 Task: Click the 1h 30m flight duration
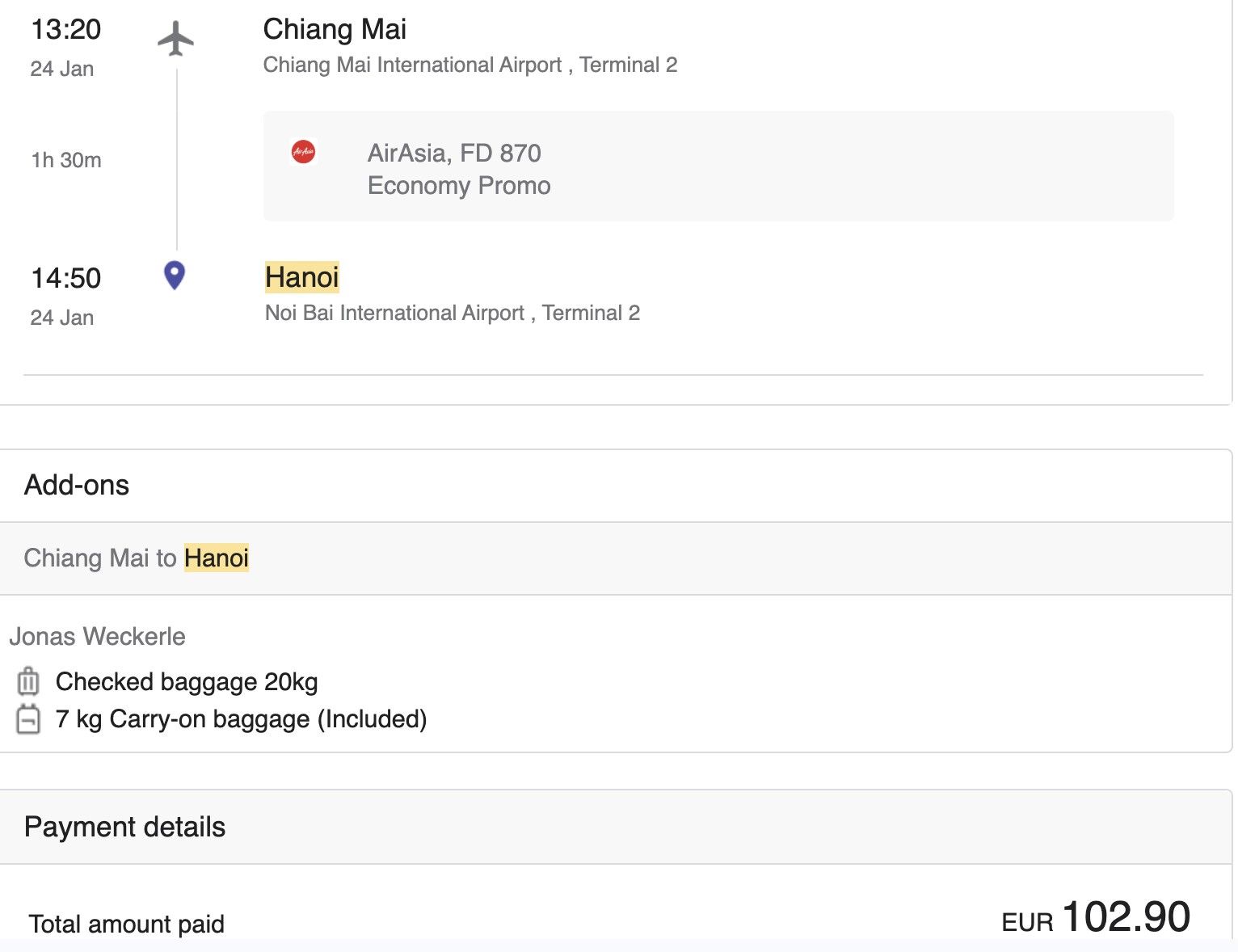[x=66, y=160]
